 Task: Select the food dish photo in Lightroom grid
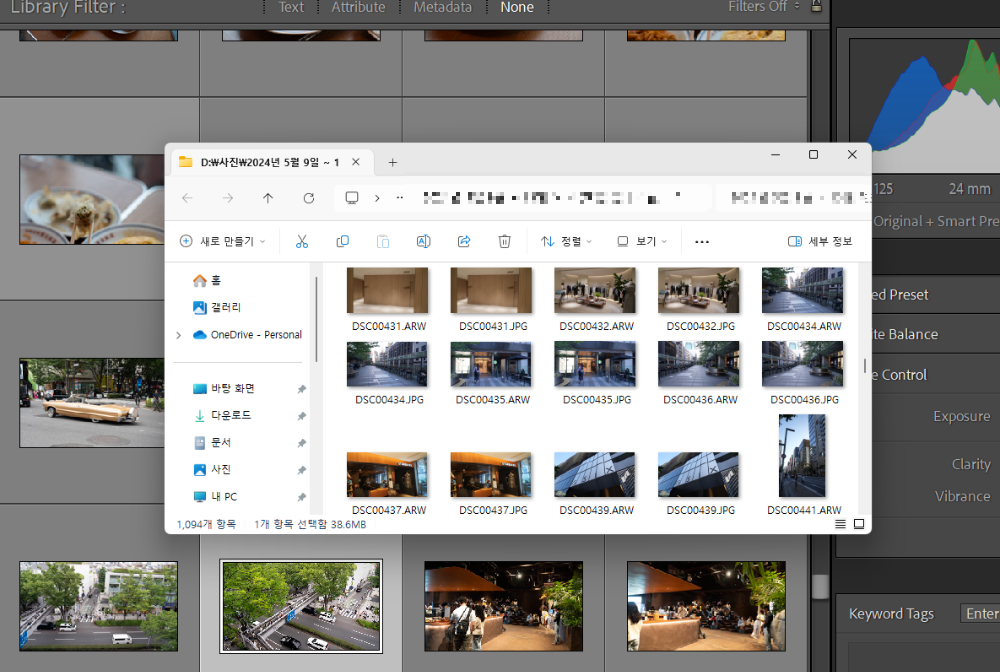coord(92,200)
